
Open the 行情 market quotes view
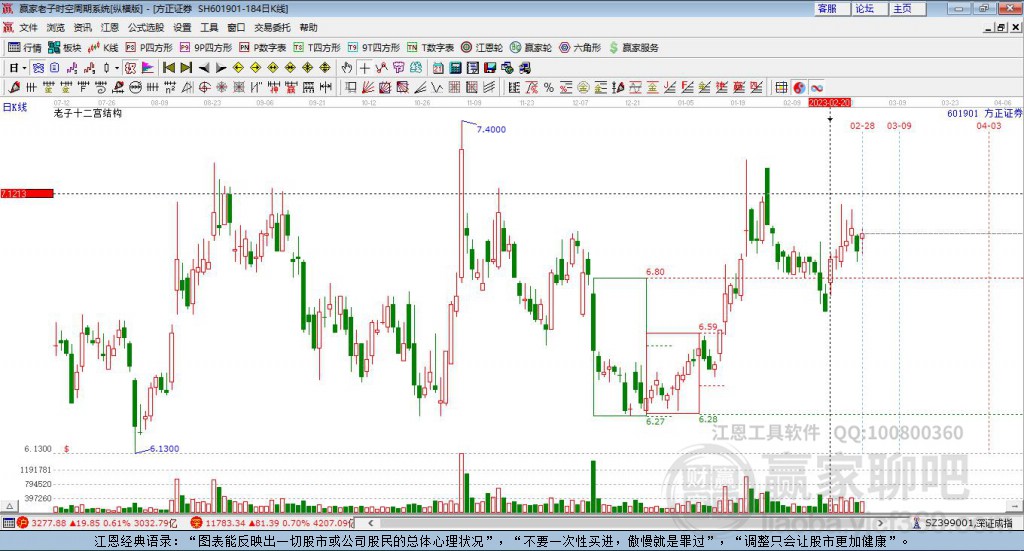24,48
